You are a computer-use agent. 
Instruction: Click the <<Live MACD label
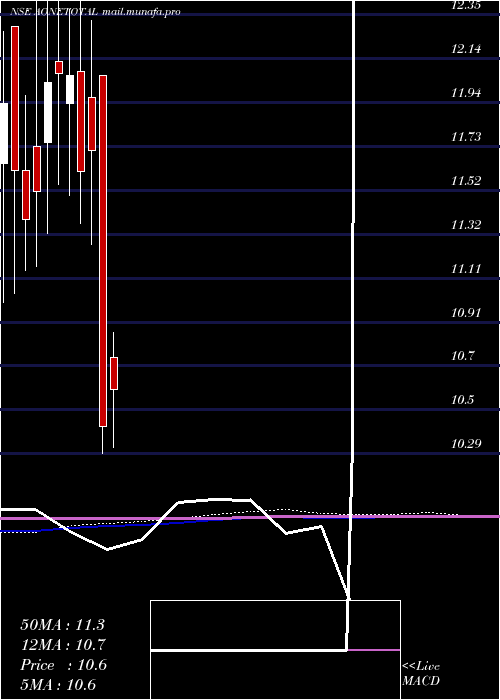pos(421,674)
